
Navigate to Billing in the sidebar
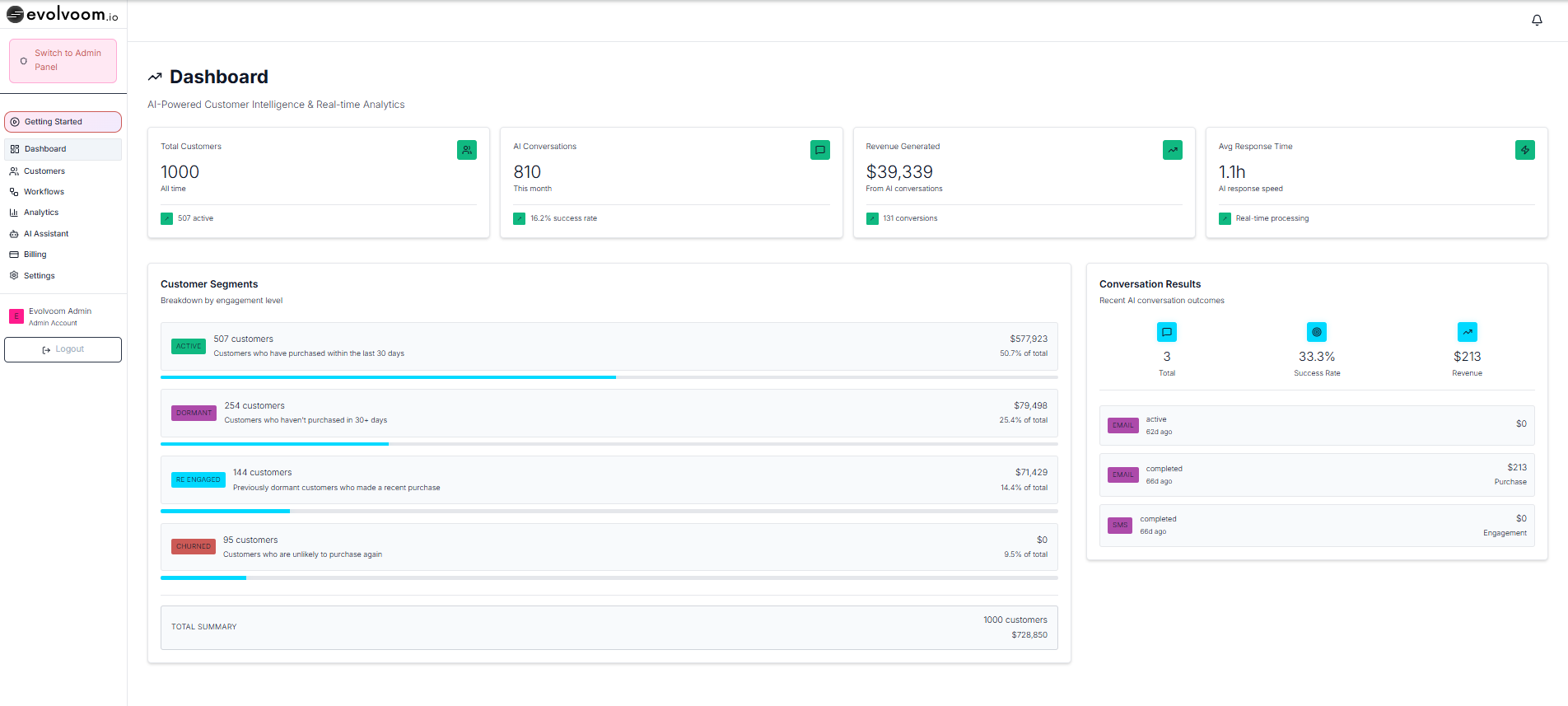tap(35, 255)
